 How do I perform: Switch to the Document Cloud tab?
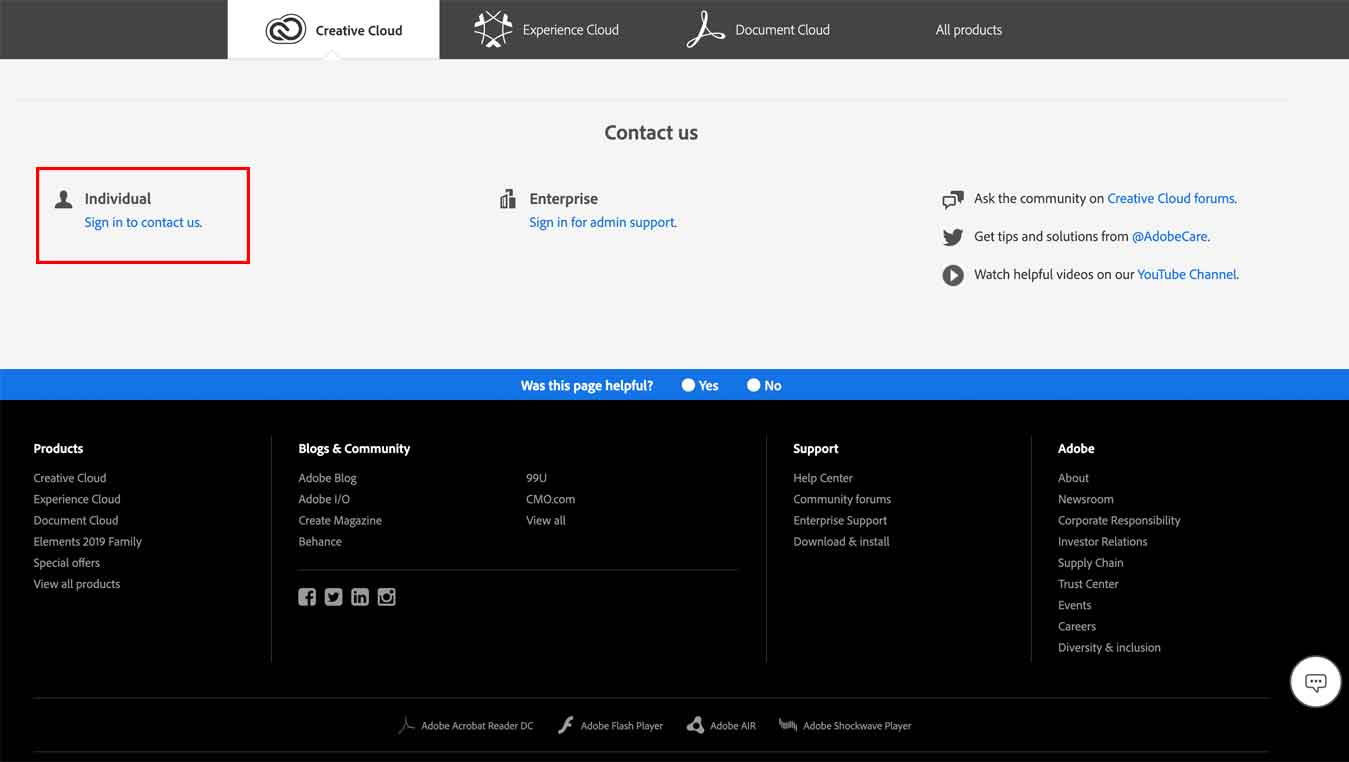[759, 30]
